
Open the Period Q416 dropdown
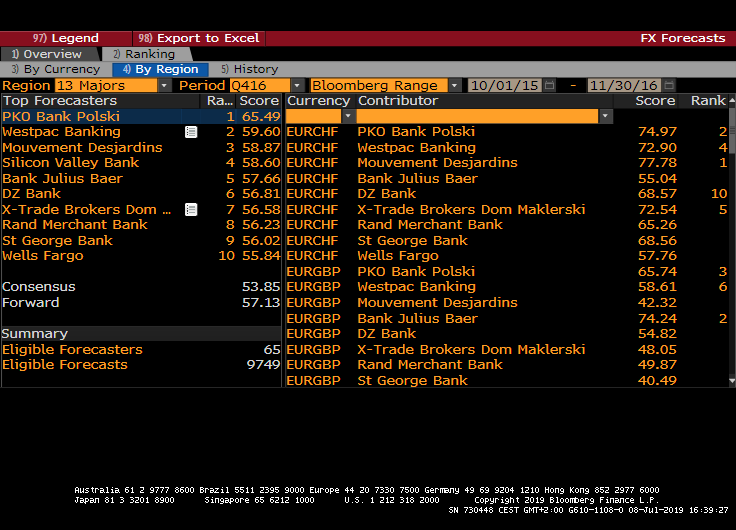[296, 86]
